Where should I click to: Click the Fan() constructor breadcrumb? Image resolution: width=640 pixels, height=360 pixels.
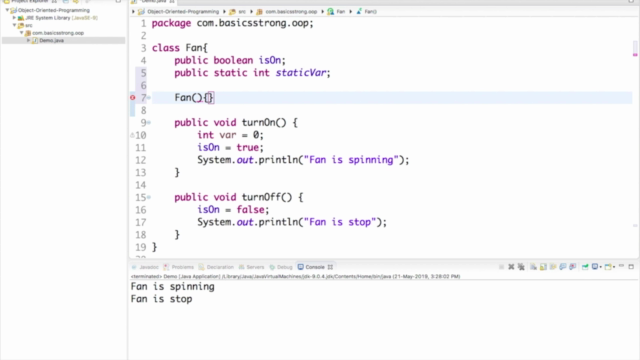(x=370, y=11)
